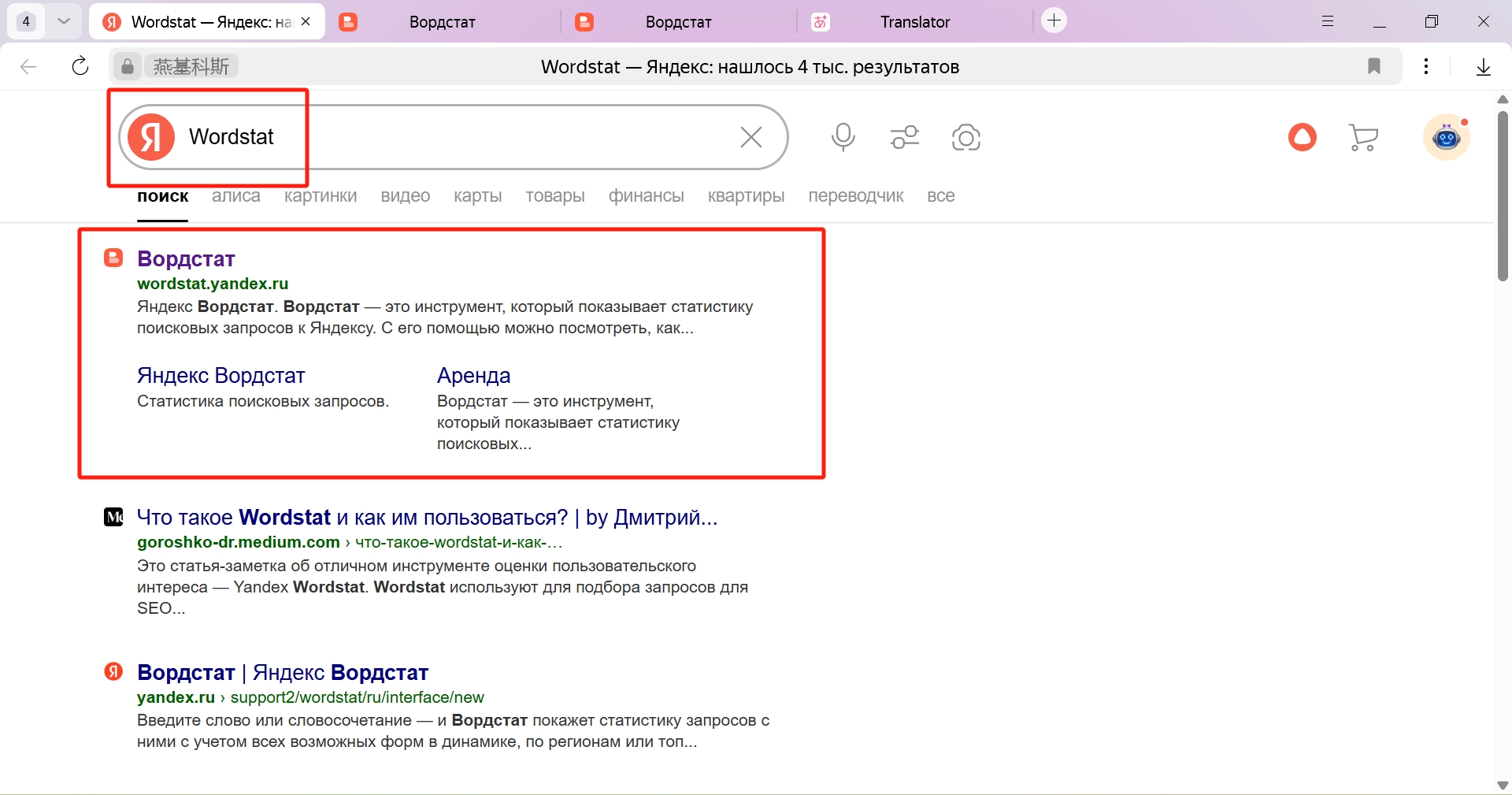
Task: Reload the current page
Action: pos(80,66)
